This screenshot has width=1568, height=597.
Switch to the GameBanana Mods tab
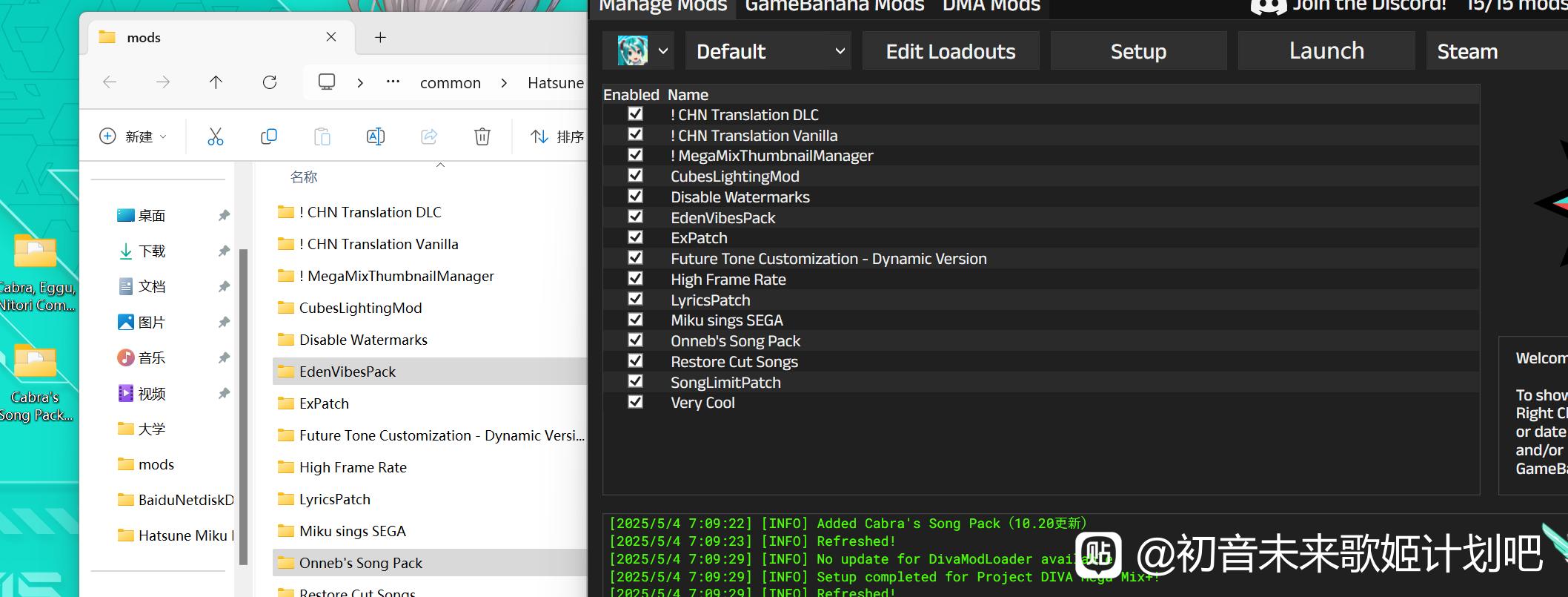point(834,6)
